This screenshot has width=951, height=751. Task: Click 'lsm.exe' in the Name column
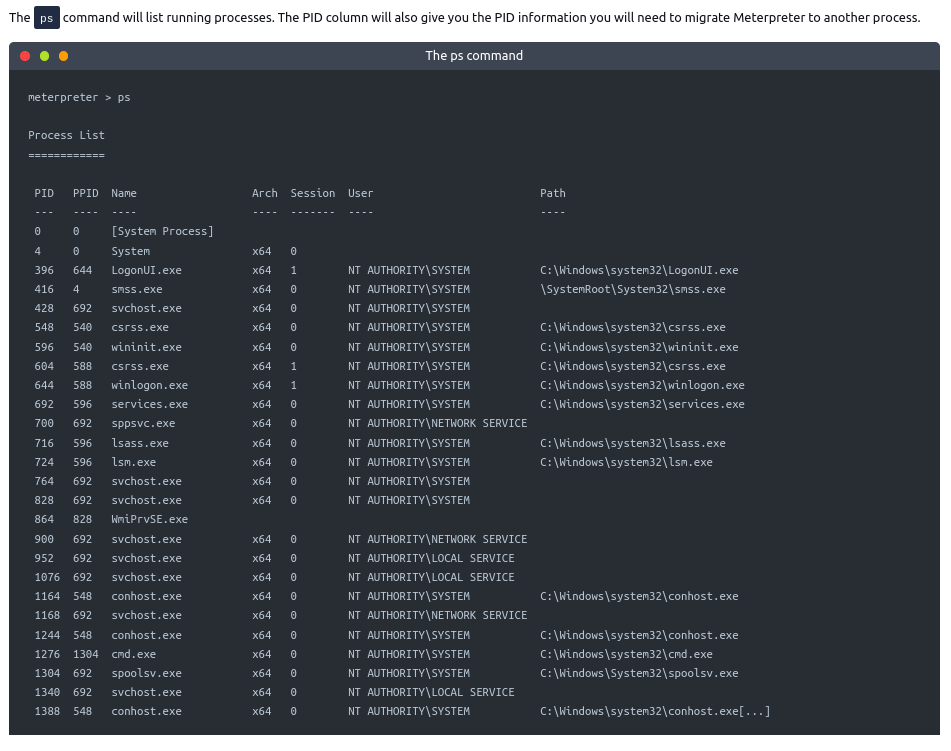[x=134, y=462]
